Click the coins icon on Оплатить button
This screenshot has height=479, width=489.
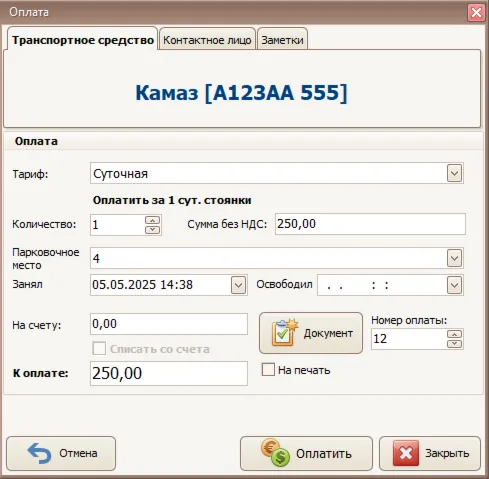click(x=276, y=452)
